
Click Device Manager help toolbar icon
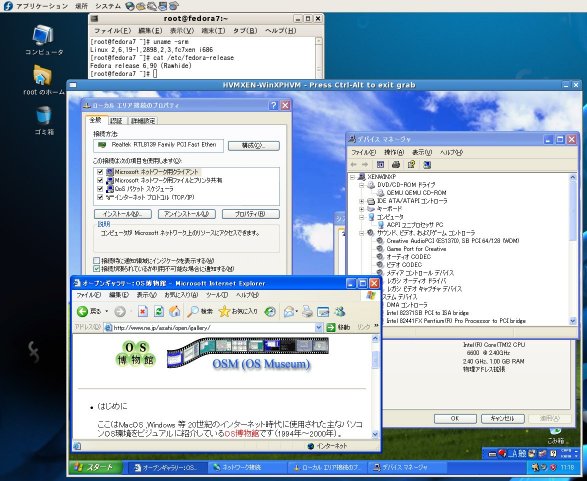[411, 164]
